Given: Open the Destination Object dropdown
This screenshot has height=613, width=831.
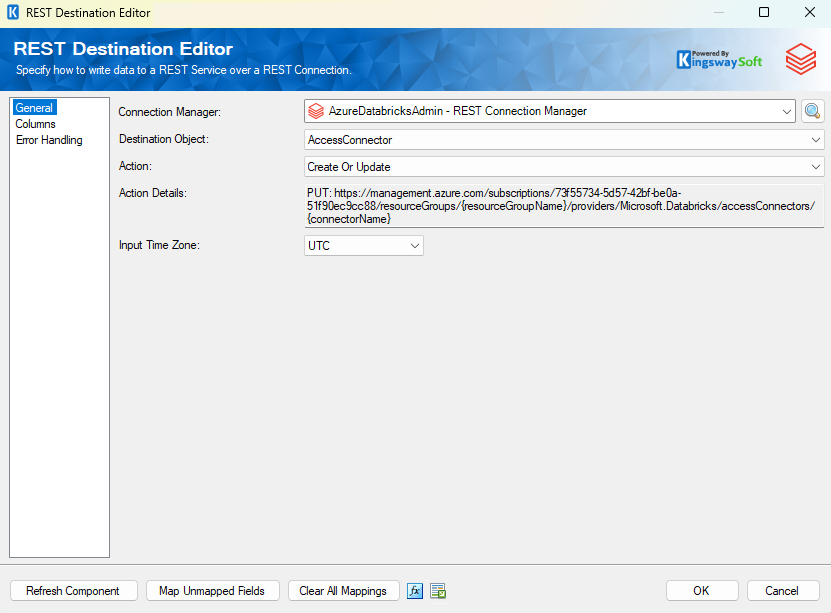Looking at the screenshot, I should [x=816, y=140].
